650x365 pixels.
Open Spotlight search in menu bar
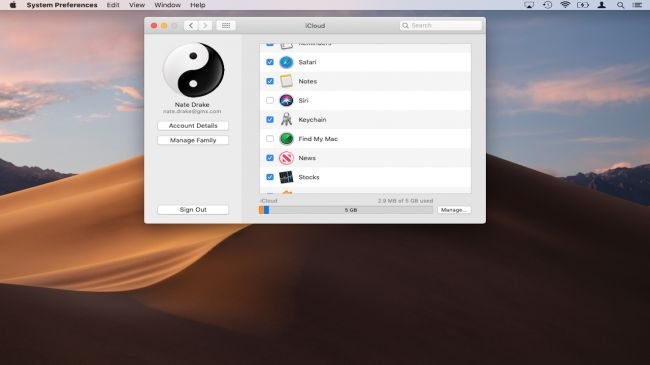click(620, 5)
